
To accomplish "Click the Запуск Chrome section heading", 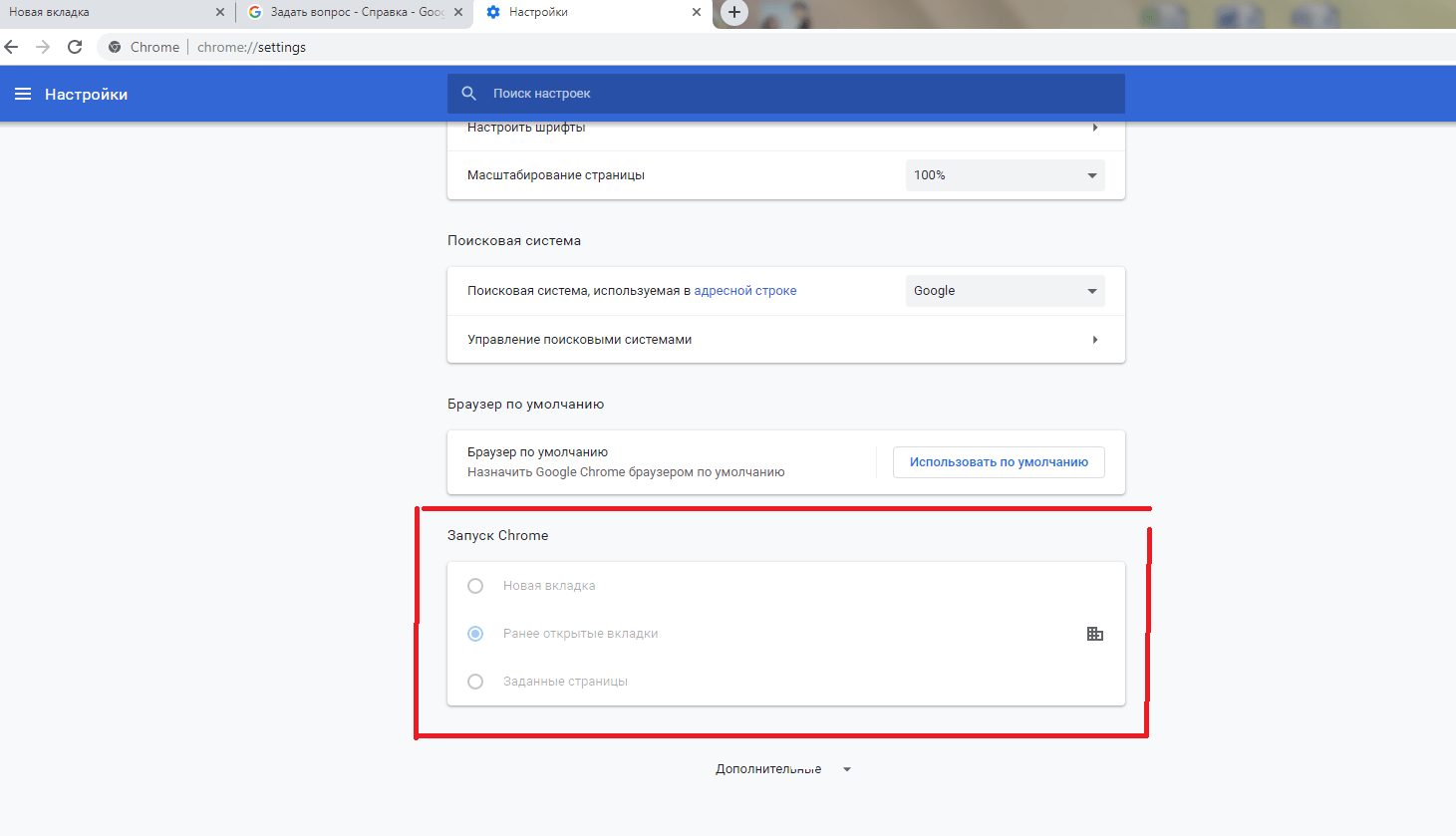I will point(498,535).
